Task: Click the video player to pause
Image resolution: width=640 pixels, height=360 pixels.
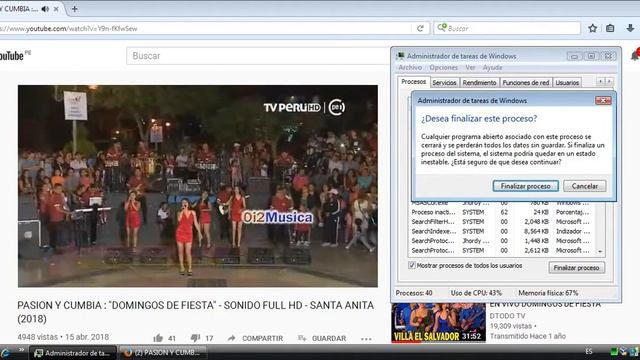Action: [x=198, y=186]
